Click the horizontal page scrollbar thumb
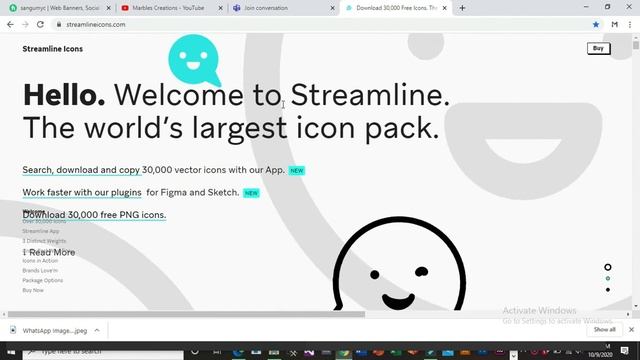The height and width of the screenshot is (360, 640). (186, 314)
